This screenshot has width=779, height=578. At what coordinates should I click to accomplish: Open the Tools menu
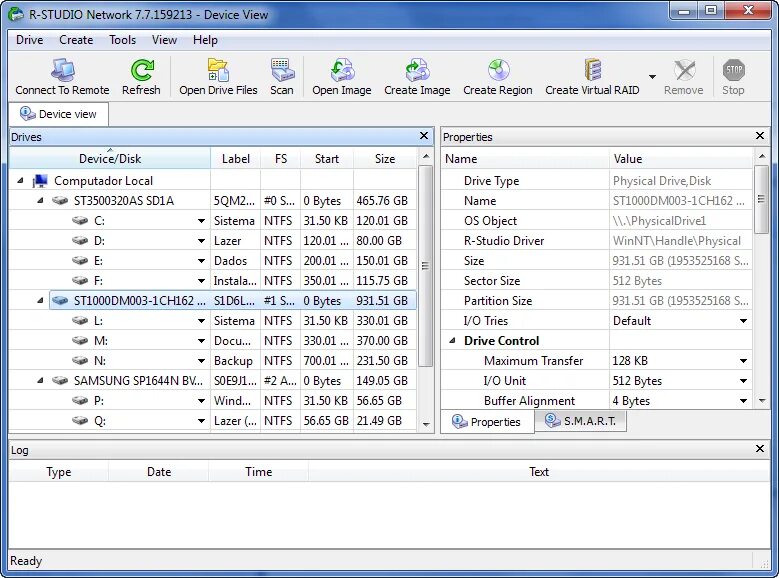[x=122, y=40]
